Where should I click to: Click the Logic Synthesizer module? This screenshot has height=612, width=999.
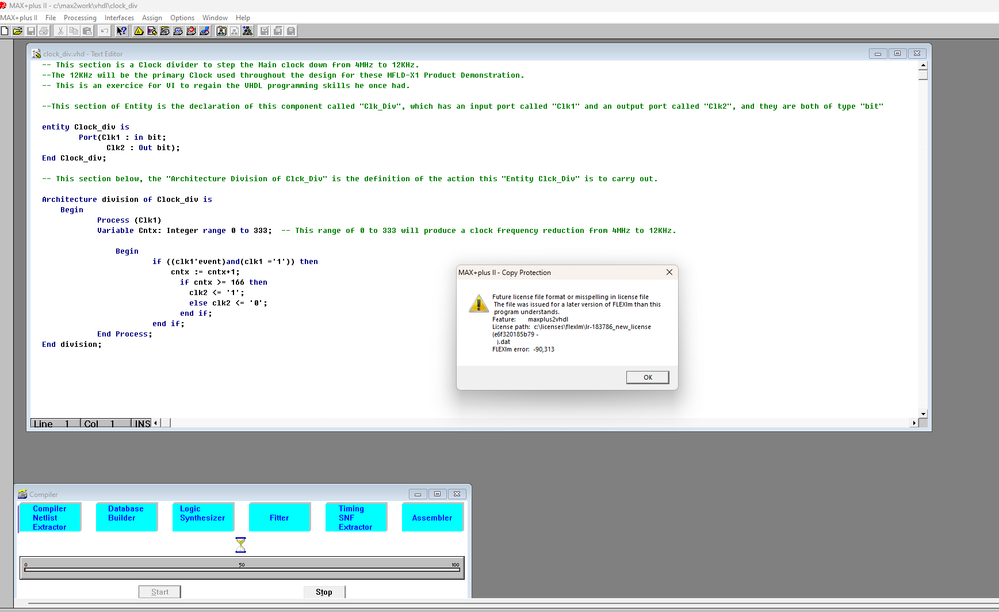(x=203, y=517)
